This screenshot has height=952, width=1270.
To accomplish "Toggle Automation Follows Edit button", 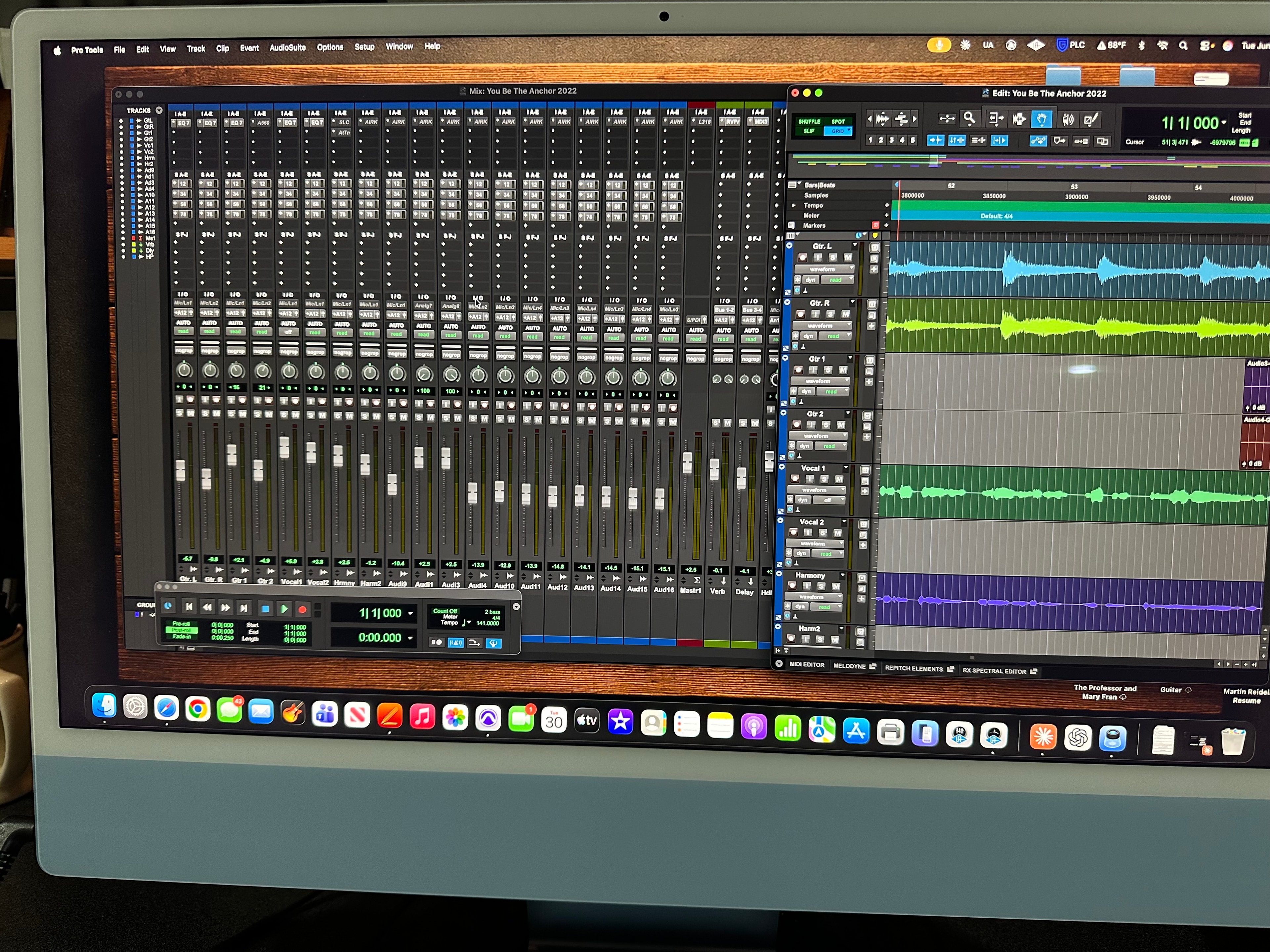I will [x=1038, y=141].
